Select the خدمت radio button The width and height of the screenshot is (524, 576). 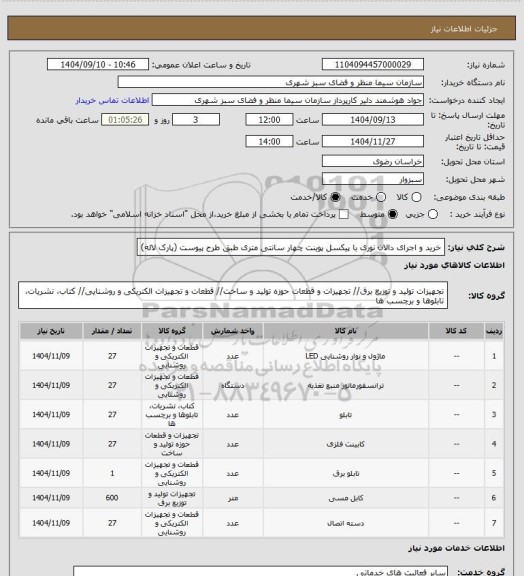[x=381, y=197]
